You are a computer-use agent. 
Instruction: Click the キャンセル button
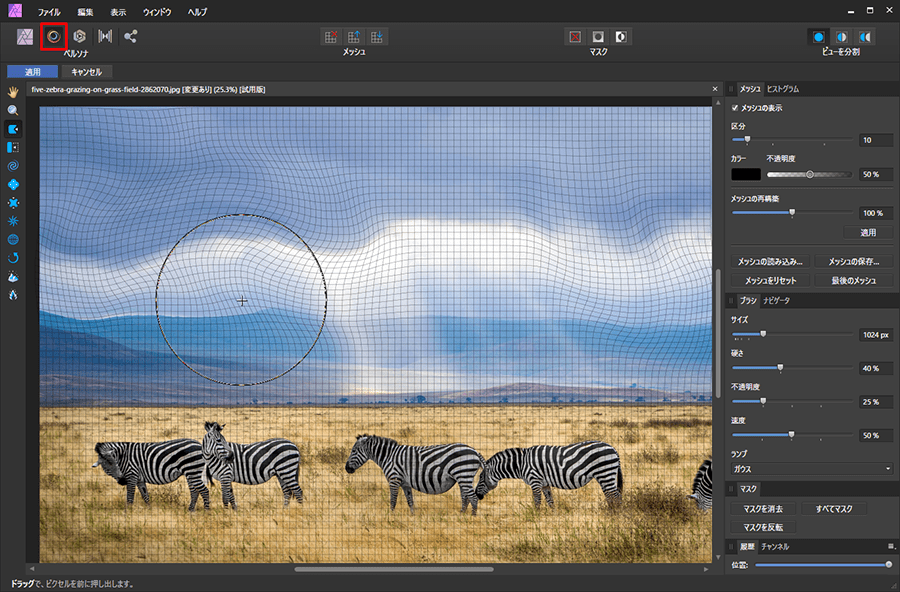pyautogui.click(x=87, y=72)
